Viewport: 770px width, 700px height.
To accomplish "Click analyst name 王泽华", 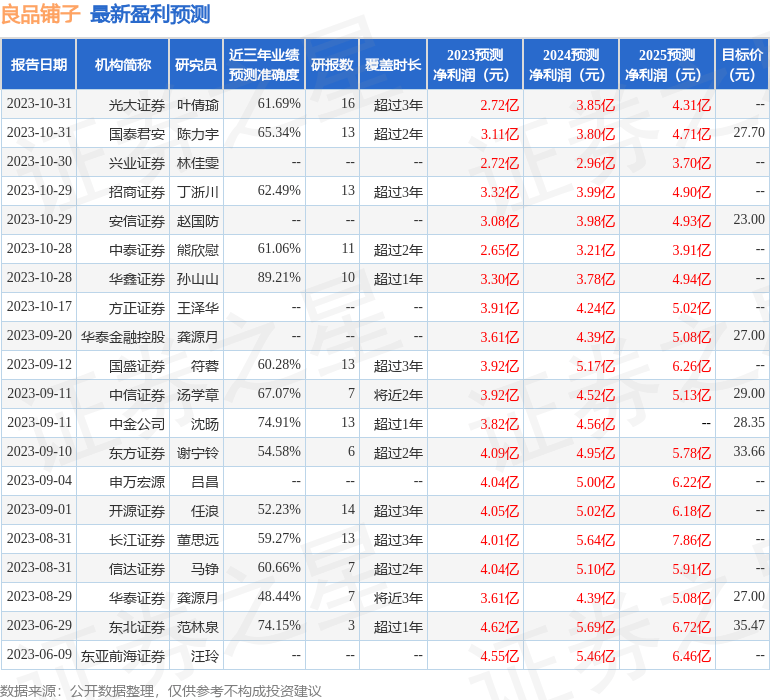I will 197,308.
